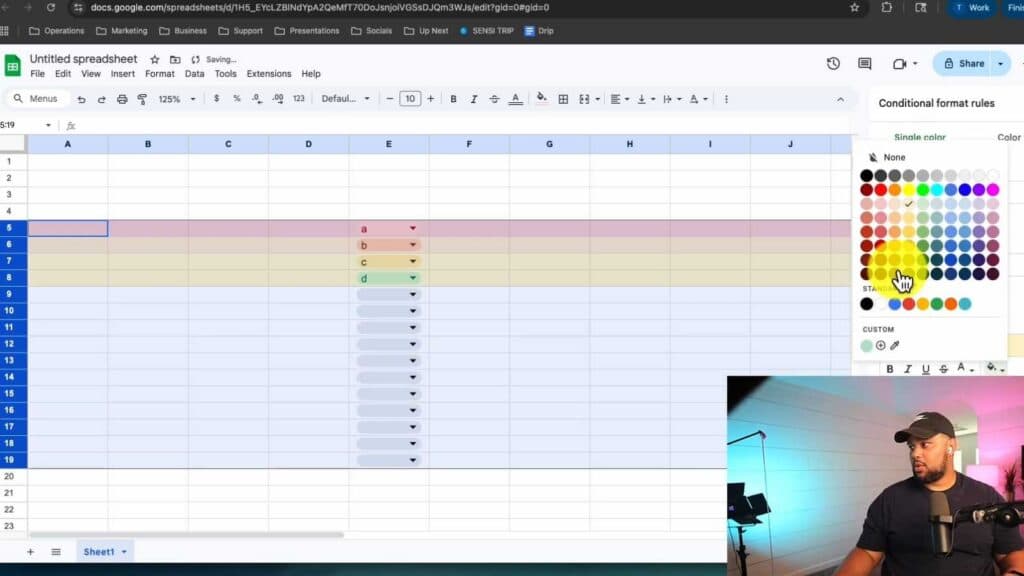Toggle bold in main toolbar

(453, 99)
